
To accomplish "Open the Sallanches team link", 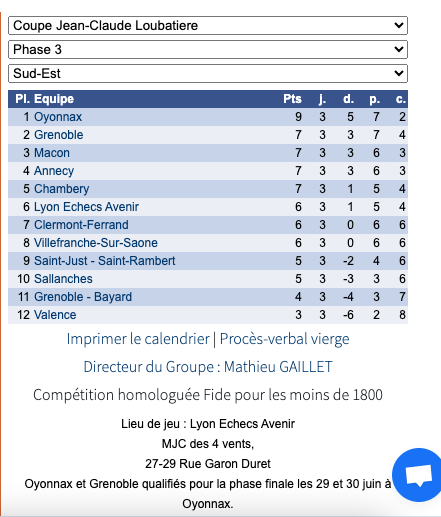I will point(63,279).
